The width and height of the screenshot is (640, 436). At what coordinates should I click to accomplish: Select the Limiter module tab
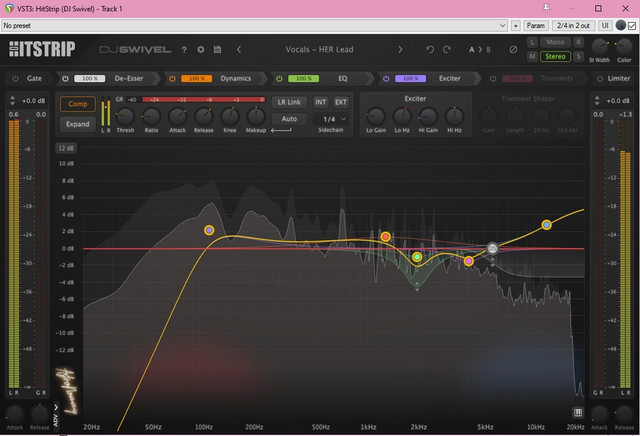pos(619,78)
